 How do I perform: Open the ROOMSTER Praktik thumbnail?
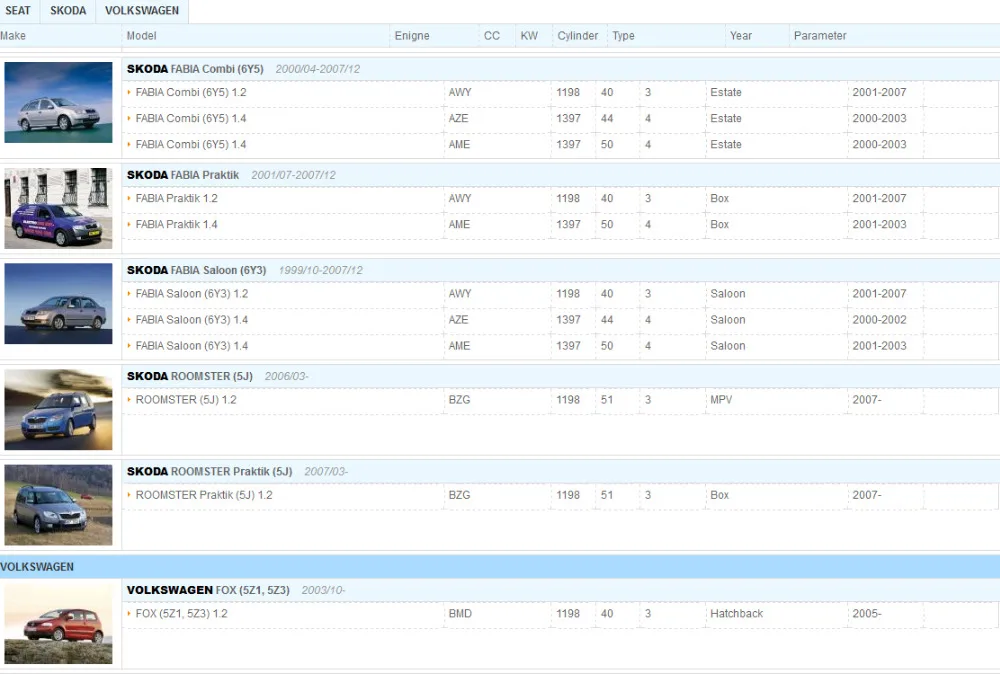click(x=58, y=504)
